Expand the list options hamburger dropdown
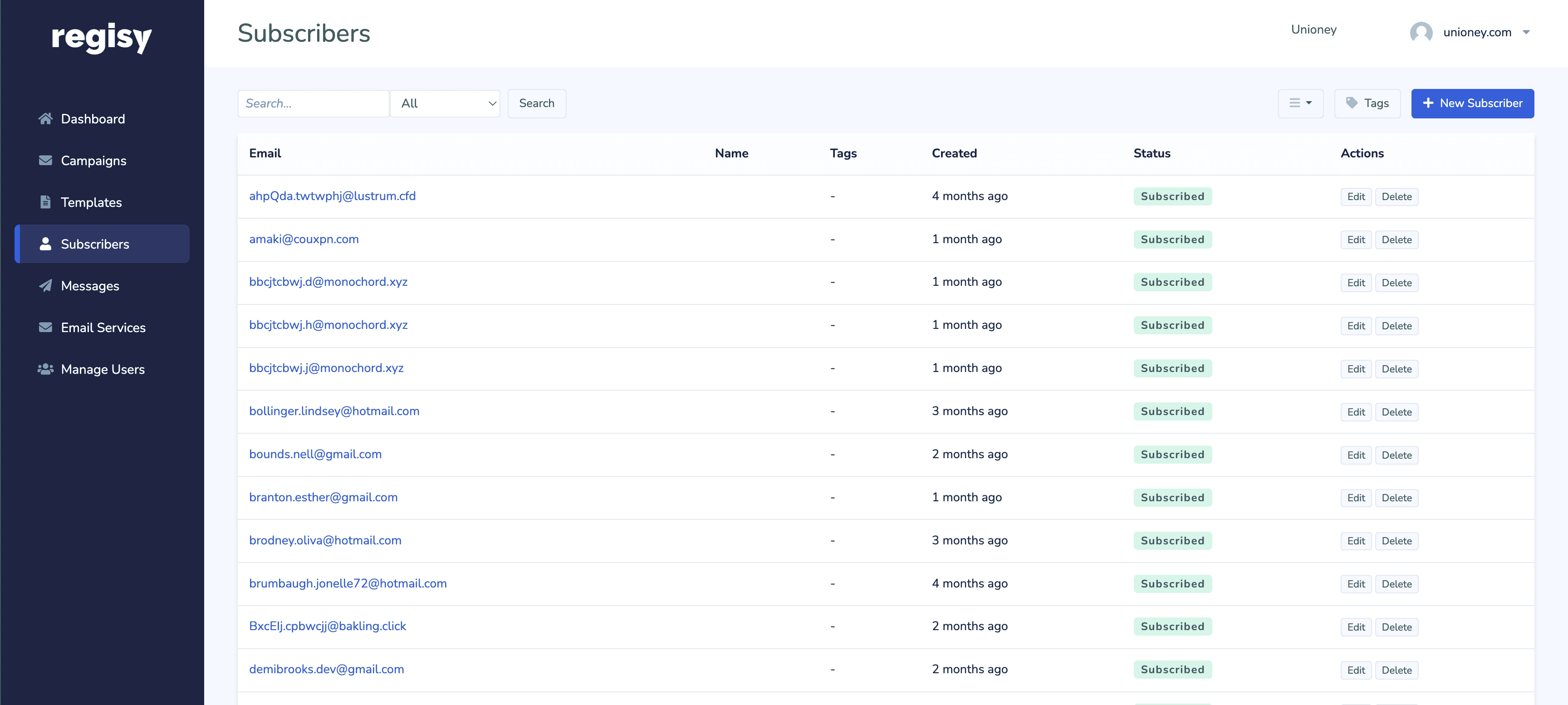Image resolution: width=1568 pixels, height=705 pixels. 1300,103
